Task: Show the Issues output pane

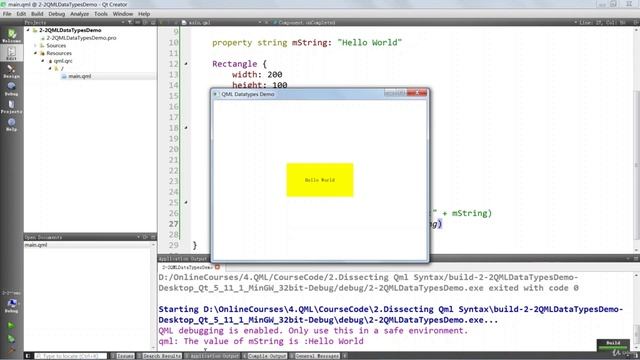Action: click(122, 356)
